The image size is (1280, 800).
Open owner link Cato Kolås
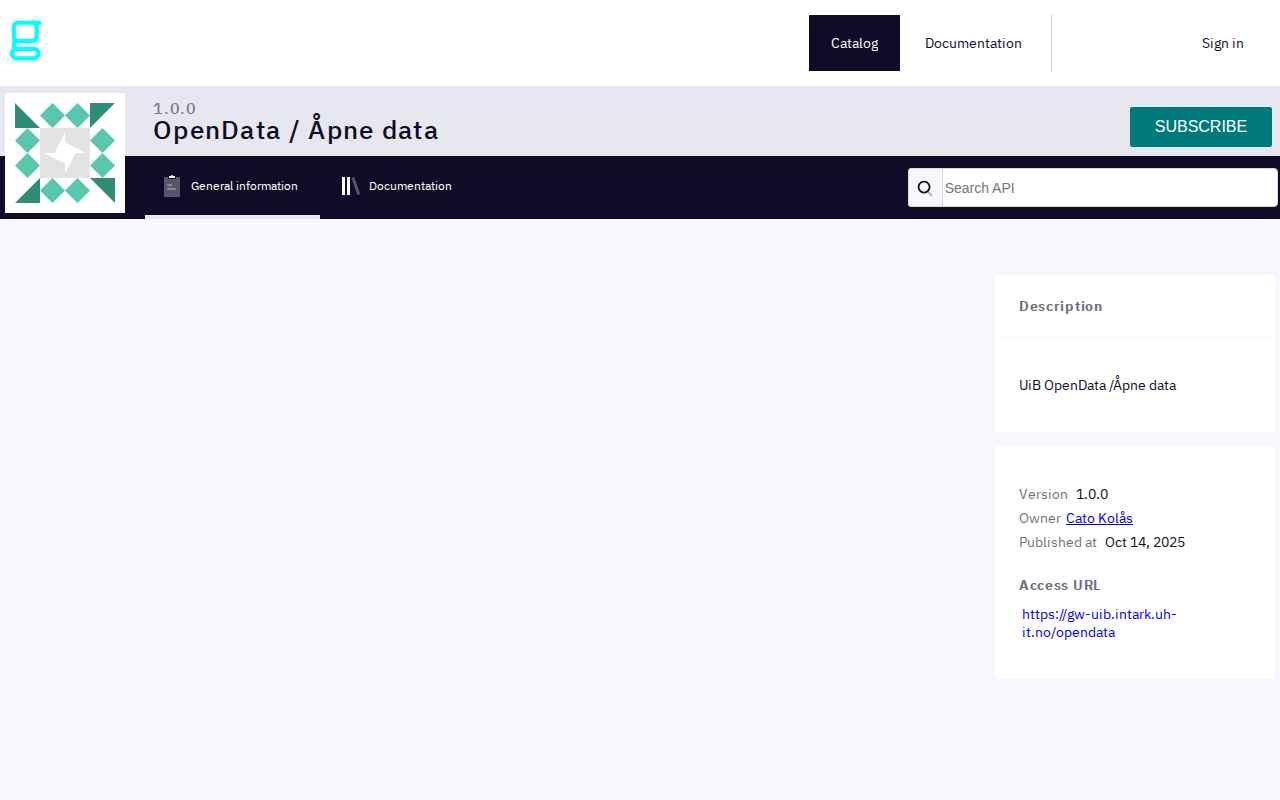pos(1099,518)
